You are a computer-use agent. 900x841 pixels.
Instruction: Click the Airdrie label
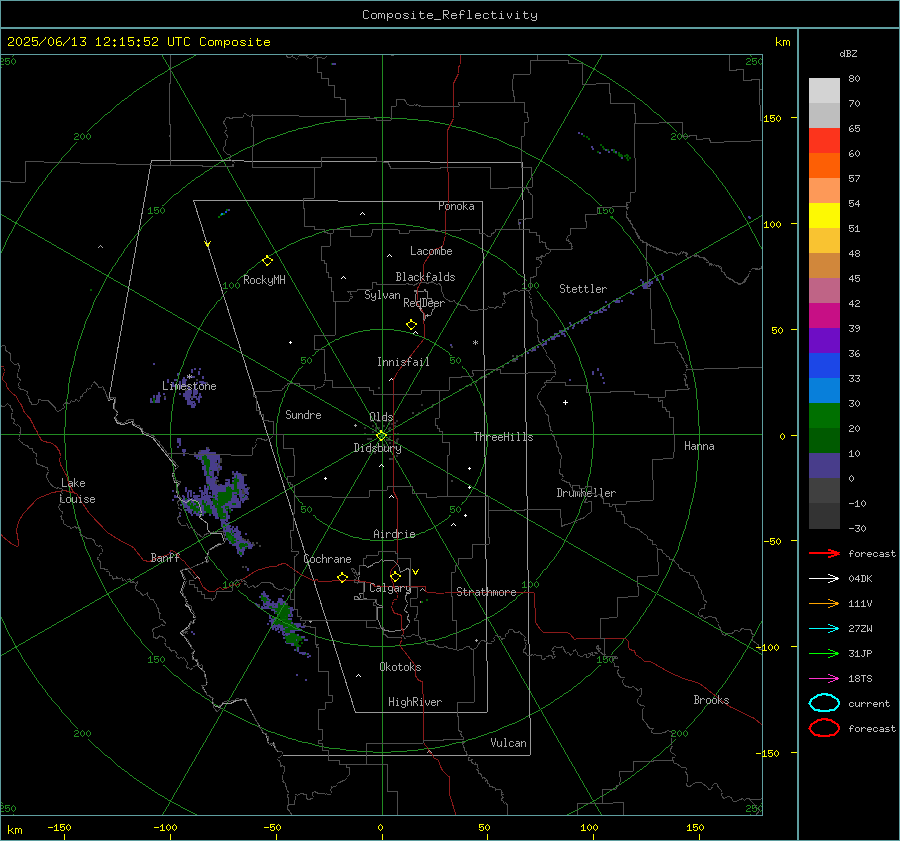tap(394, 534)
